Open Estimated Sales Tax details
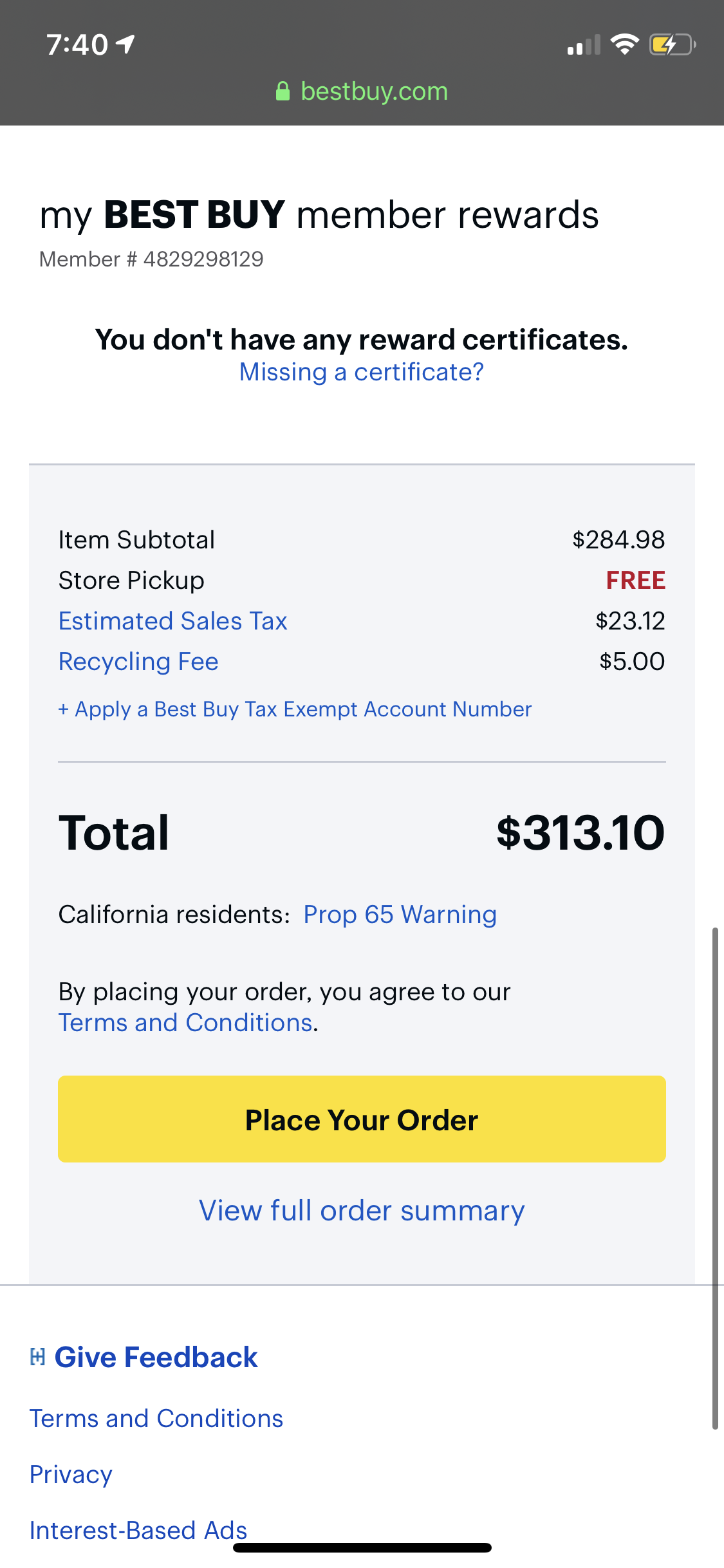The width and height of the screenshot is (724, 1568). point(172,621)
